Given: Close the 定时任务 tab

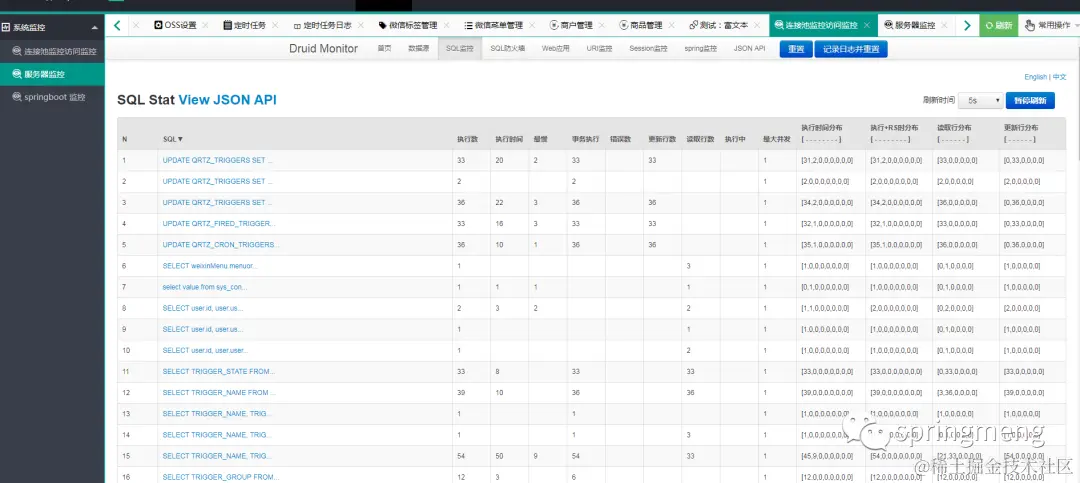Looking at the screenshot, I should tap(275, 25).
